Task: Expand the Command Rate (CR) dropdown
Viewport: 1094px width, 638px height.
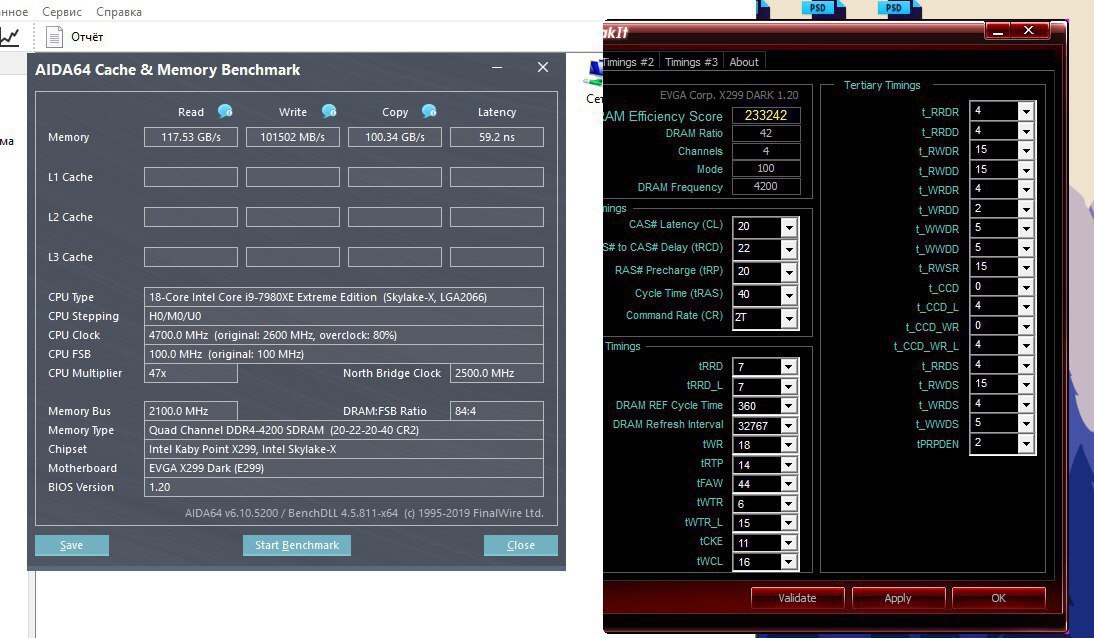Action: [x=788, y=318]
